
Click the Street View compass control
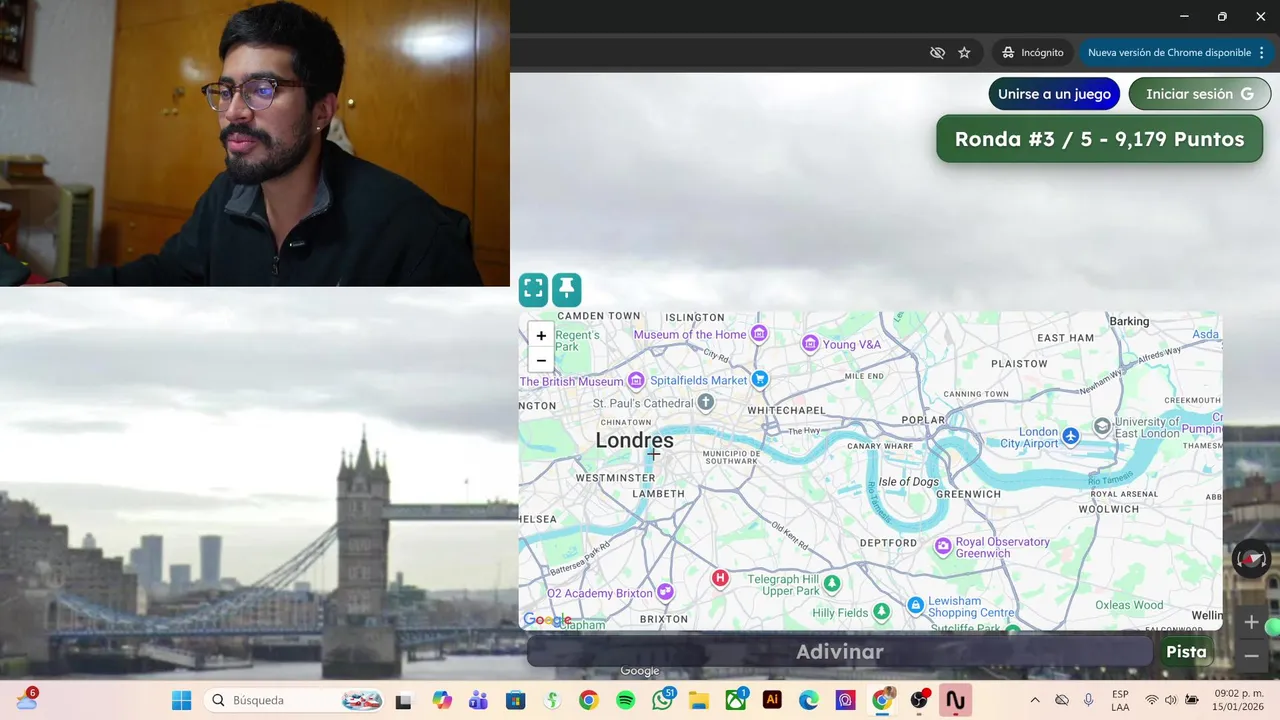(1251, 558)
